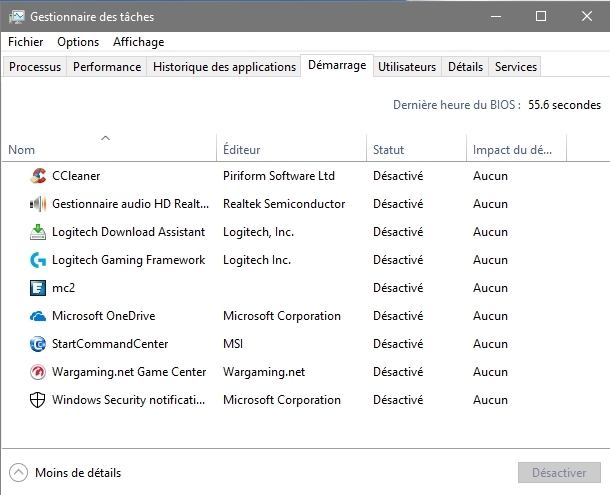Go to the Utilisateurs tab
Viewport: 610px width, 495px height.
[x=407, y=67]
